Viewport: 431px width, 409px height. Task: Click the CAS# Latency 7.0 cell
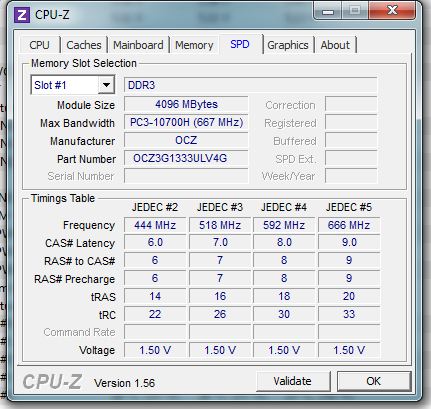(220, 242)
